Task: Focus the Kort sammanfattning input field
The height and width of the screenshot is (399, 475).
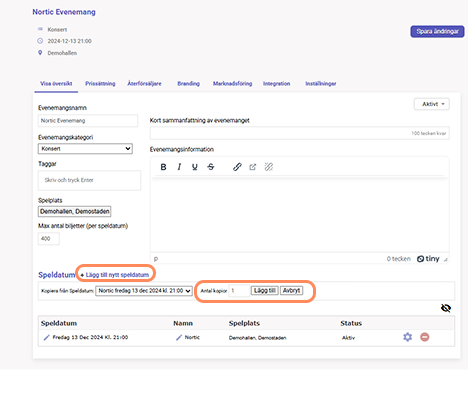Action: tap(300, 133)
